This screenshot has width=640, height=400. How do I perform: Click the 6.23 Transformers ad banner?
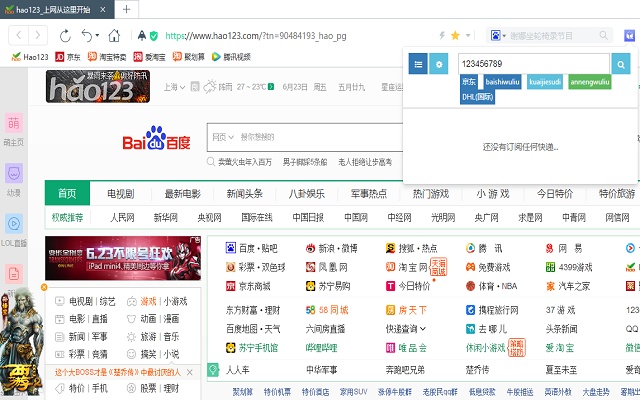[123, 258]
